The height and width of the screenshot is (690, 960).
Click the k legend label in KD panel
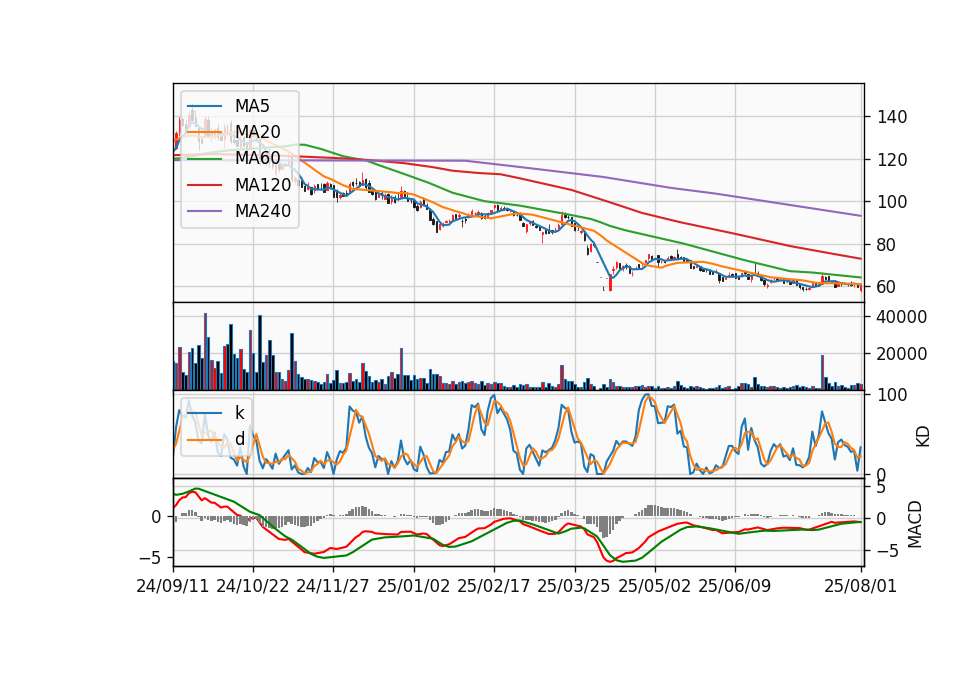[239, 413]
